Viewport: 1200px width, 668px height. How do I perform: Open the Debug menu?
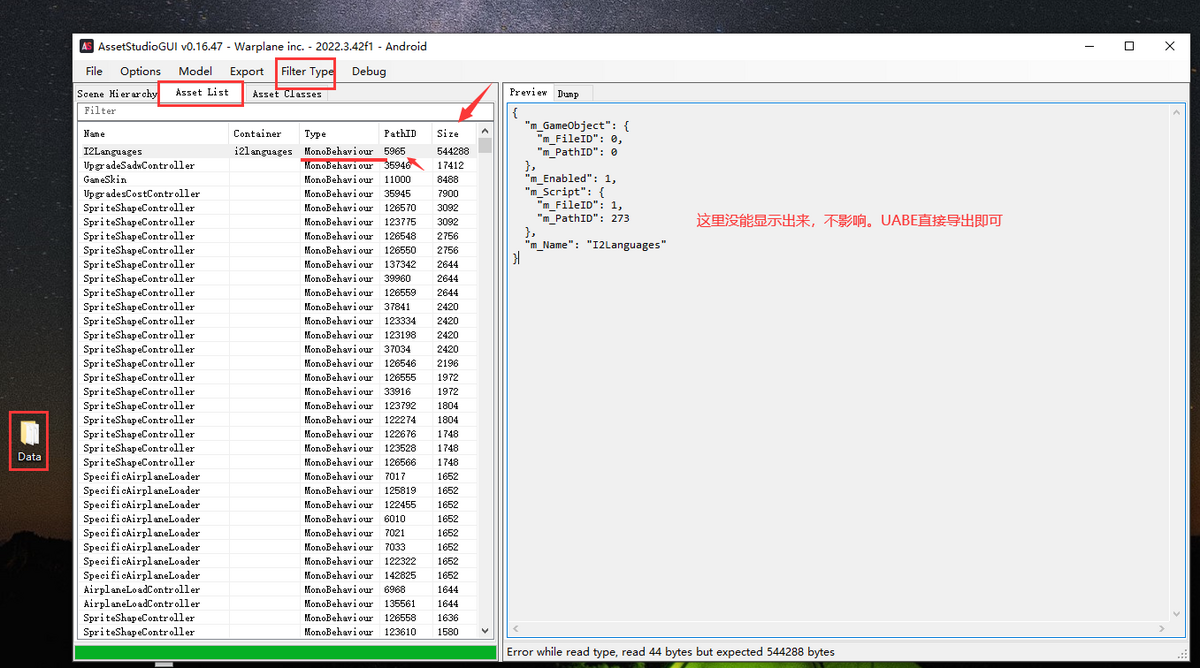[369, 72]
